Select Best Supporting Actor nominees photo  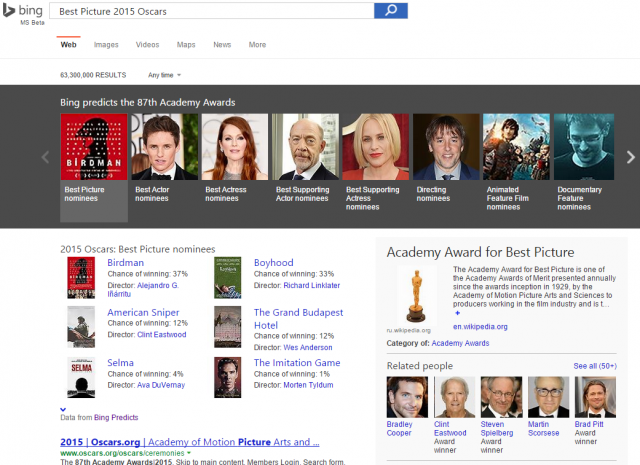coord(305,147)
